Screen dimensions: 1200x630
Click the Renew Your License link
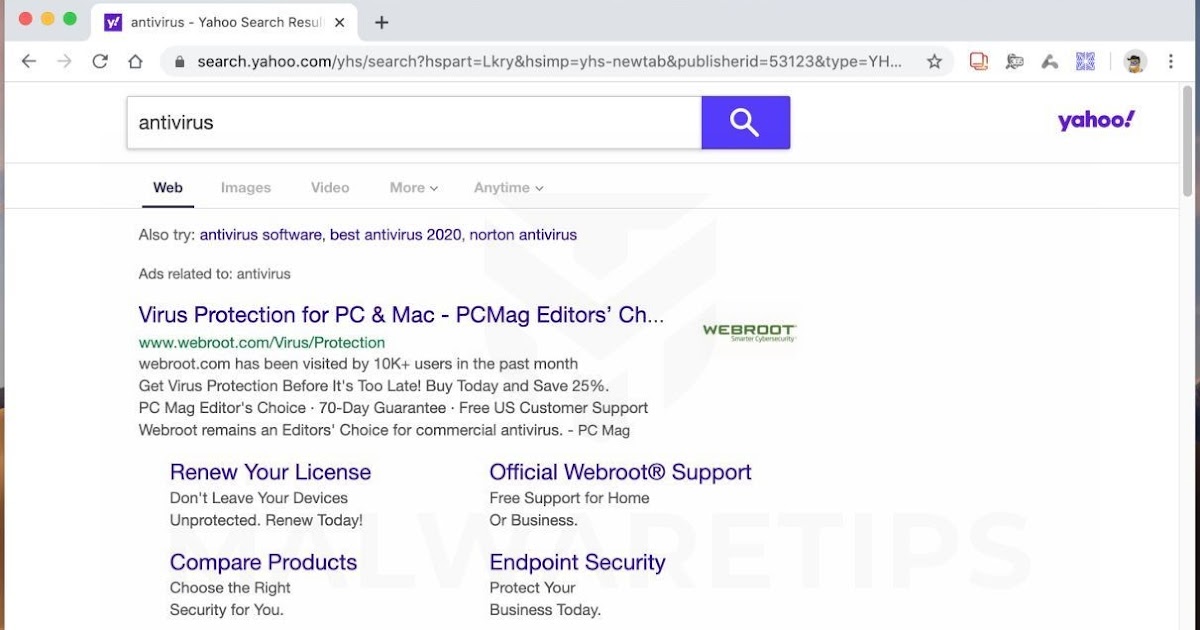270,472
